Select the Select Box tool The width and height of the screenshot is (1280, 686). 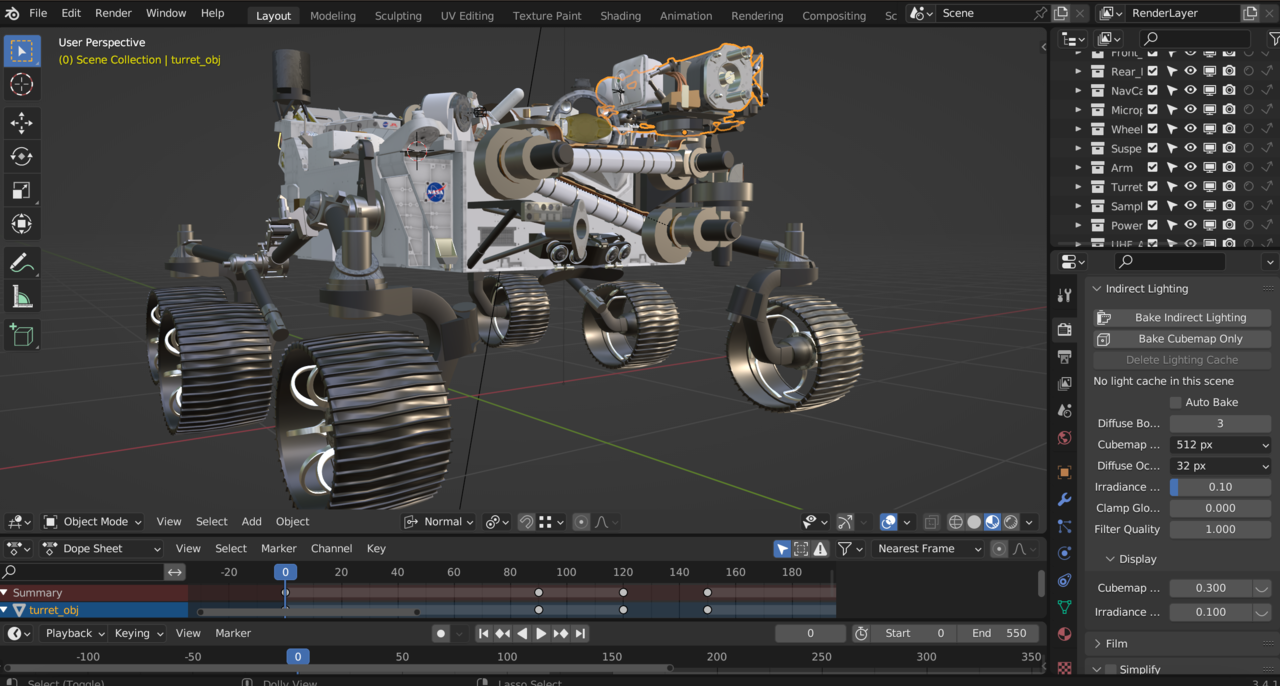click(21, 50)
